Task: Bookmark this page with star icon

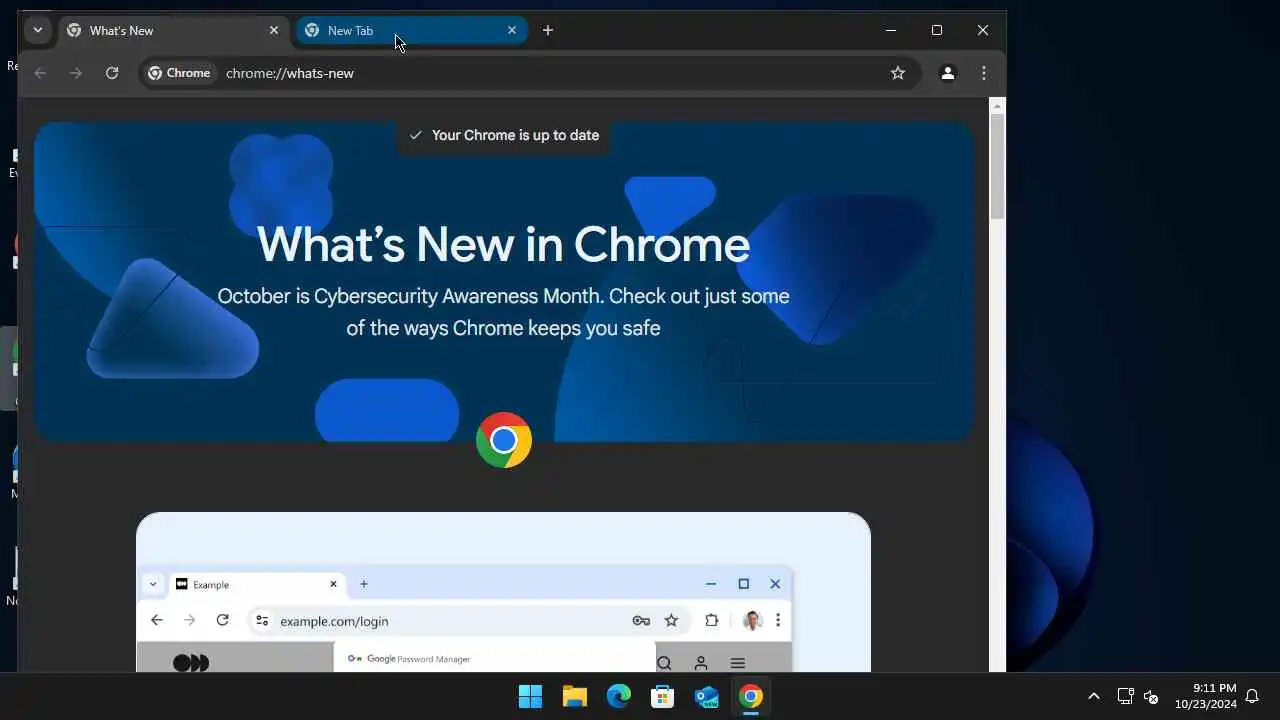Action: 898,73
